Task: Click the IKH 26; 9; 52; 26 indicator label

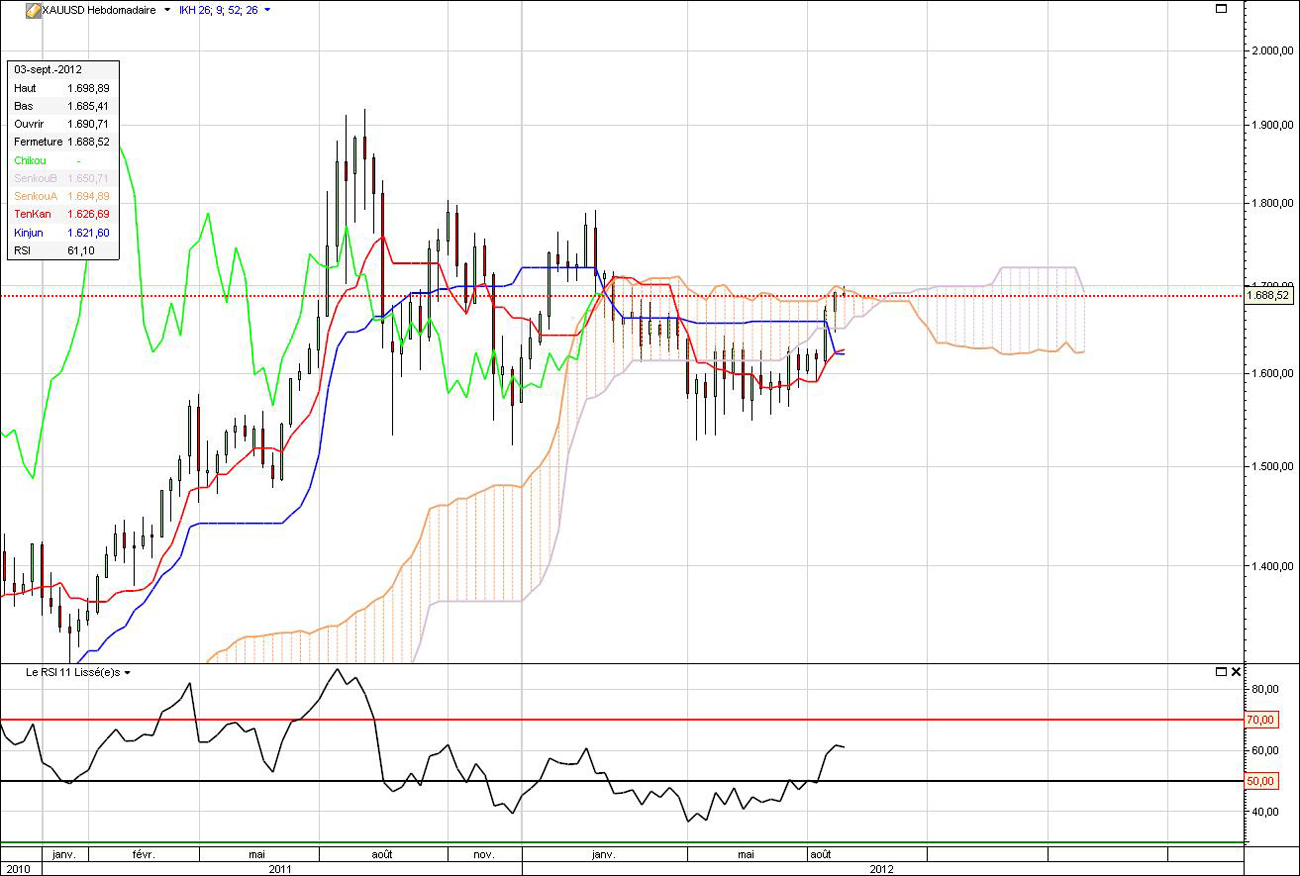Action: (218, 10)
